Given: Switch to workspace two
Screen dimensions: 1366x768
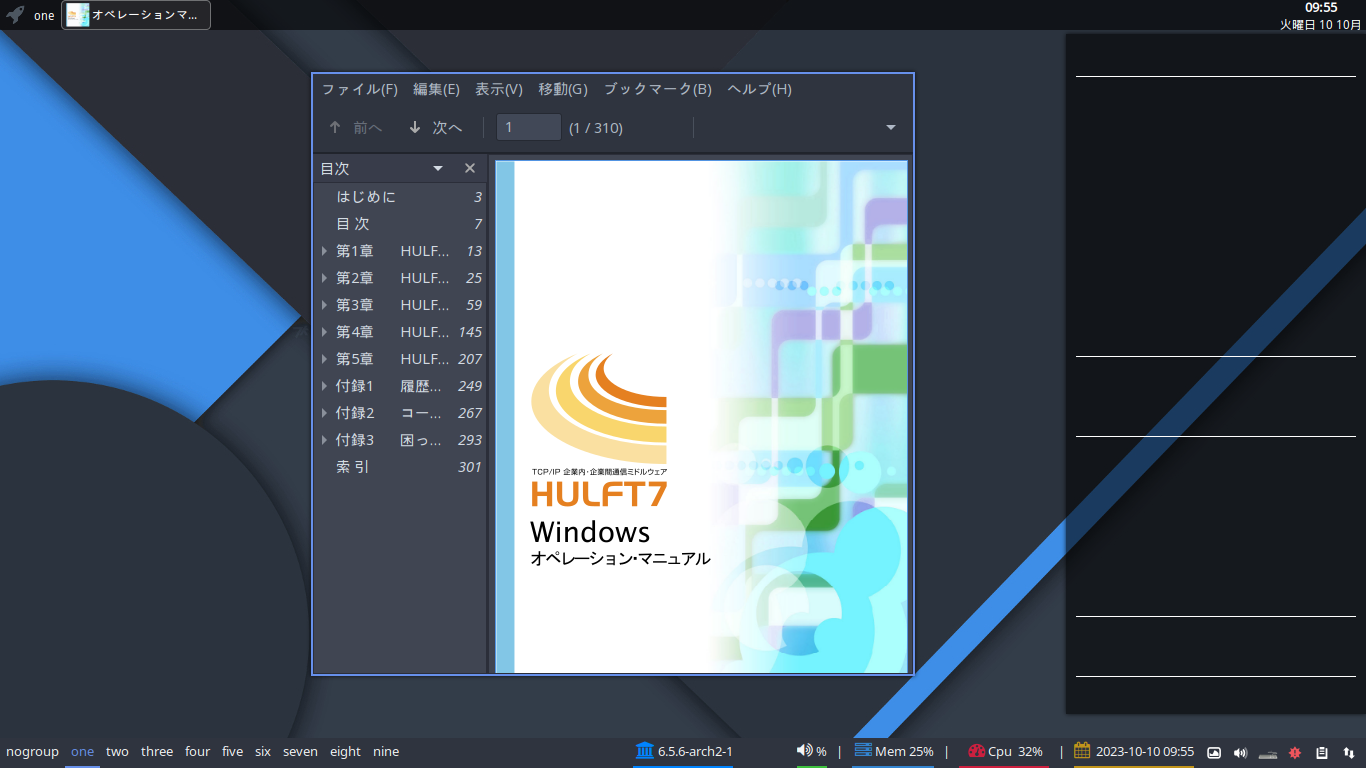Looking at the screenshot, I should tap(117, 752).
